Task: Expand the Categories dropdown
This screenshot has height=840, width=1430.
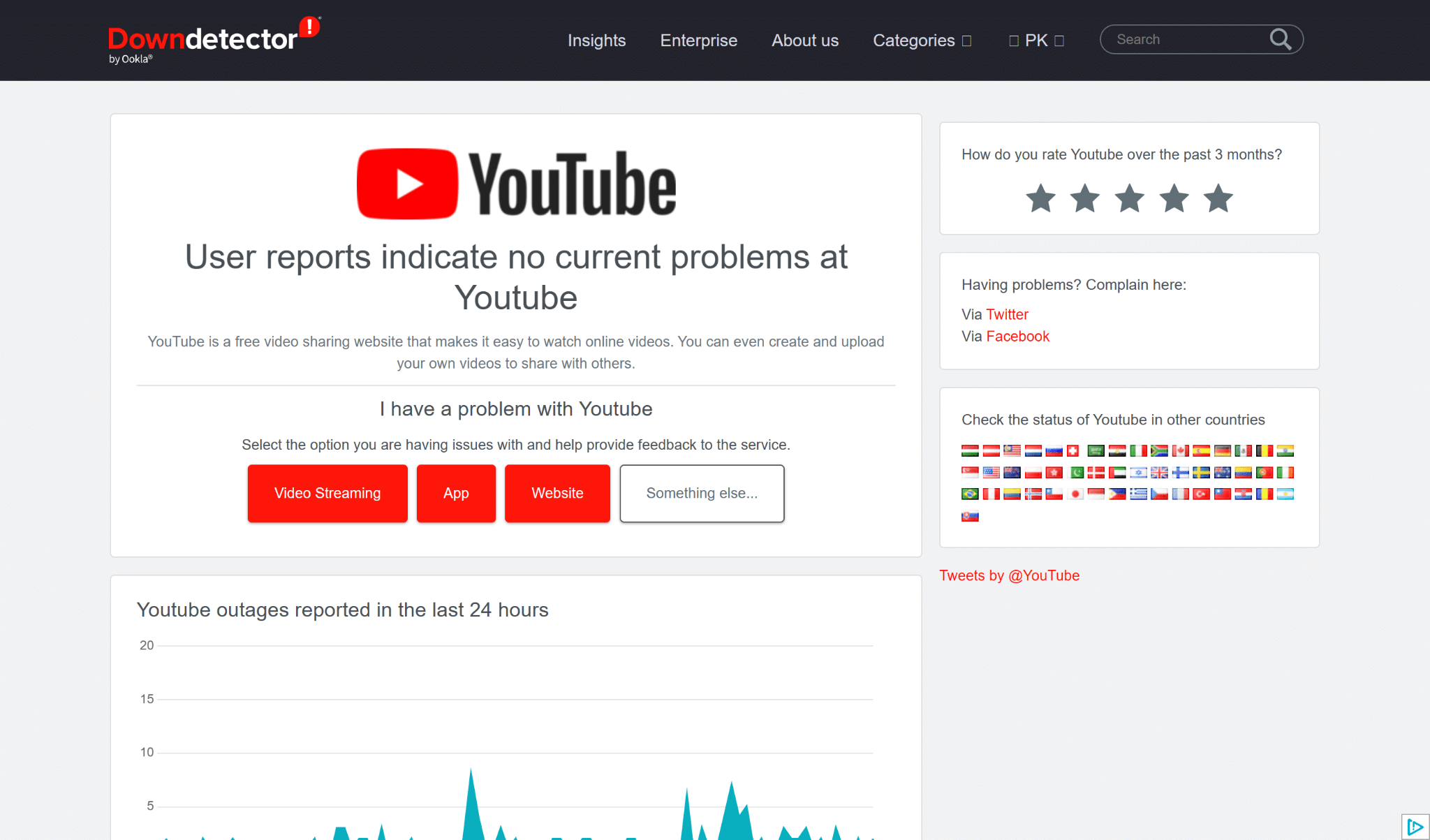Action: [x=922, y=40]
